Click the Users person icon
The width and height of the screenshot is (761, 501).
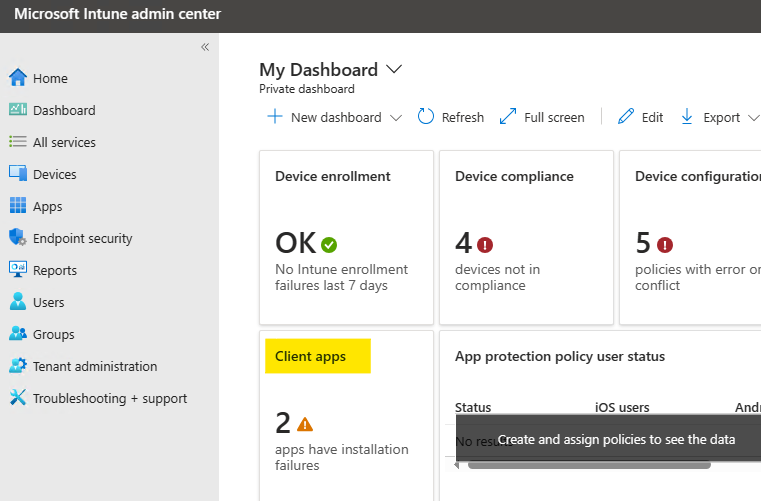click(18, 301)
